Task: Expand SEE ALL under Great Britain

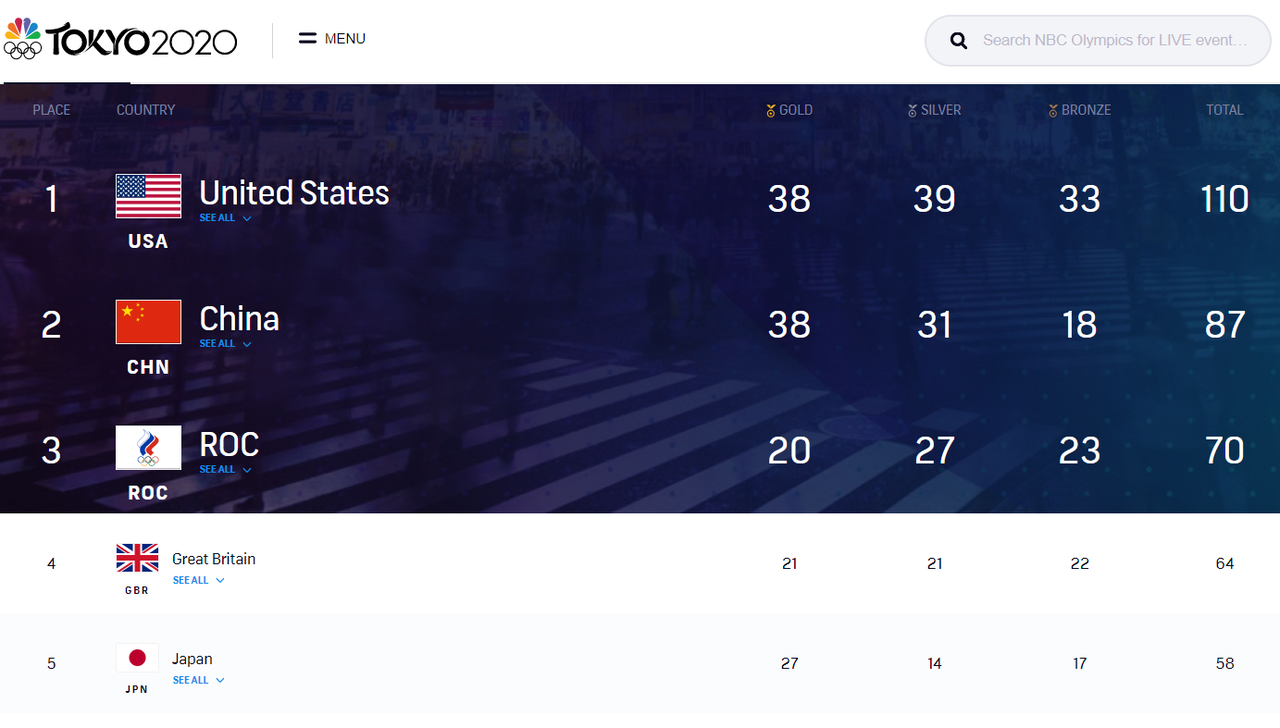Action: click(198, 581)
